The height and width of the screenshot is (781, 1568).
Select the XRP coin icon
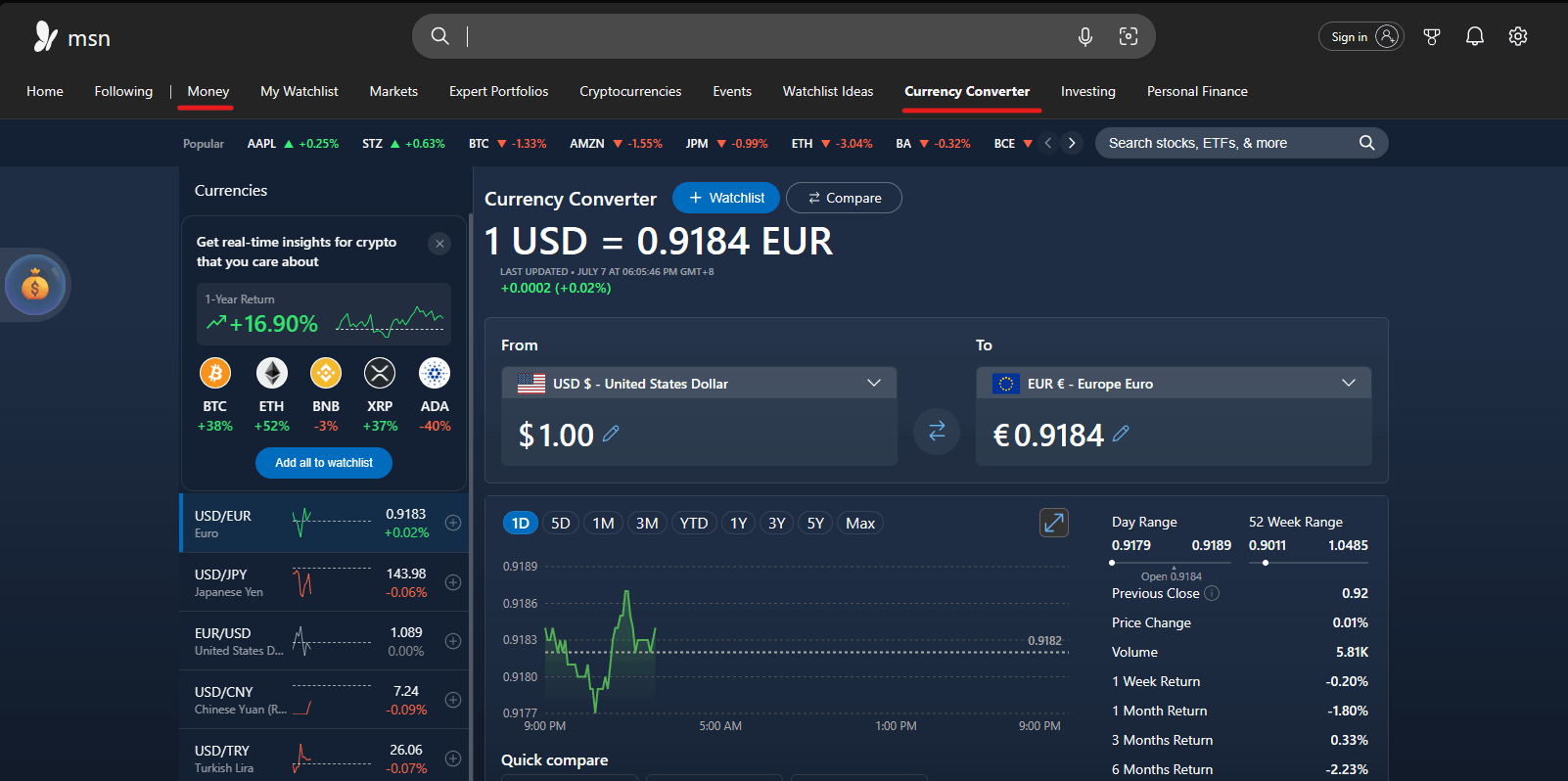click(x=380, y=373)
